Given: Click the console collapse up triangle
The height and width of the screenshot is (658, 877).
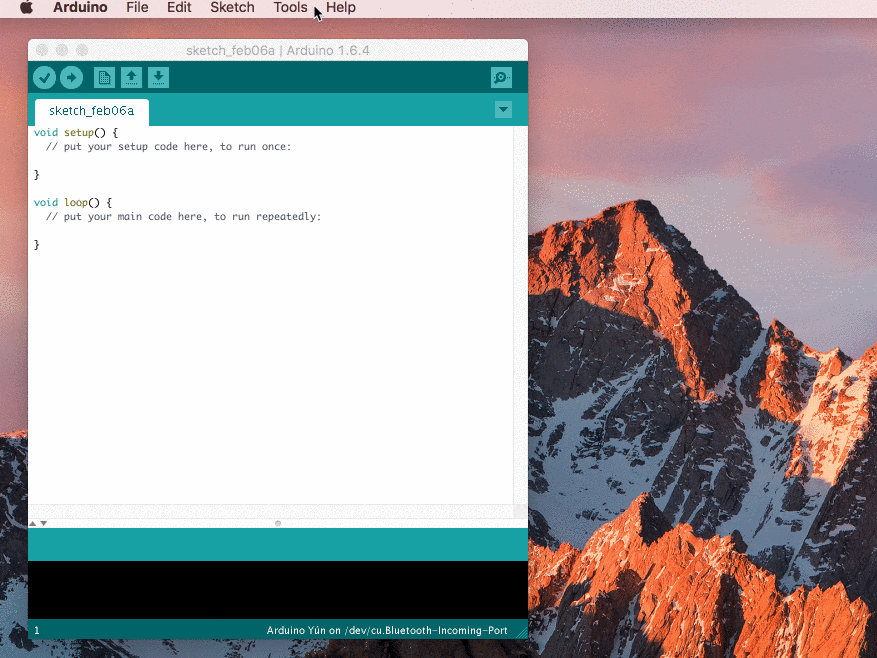Looking at the screenshot, I should point(33,524).
